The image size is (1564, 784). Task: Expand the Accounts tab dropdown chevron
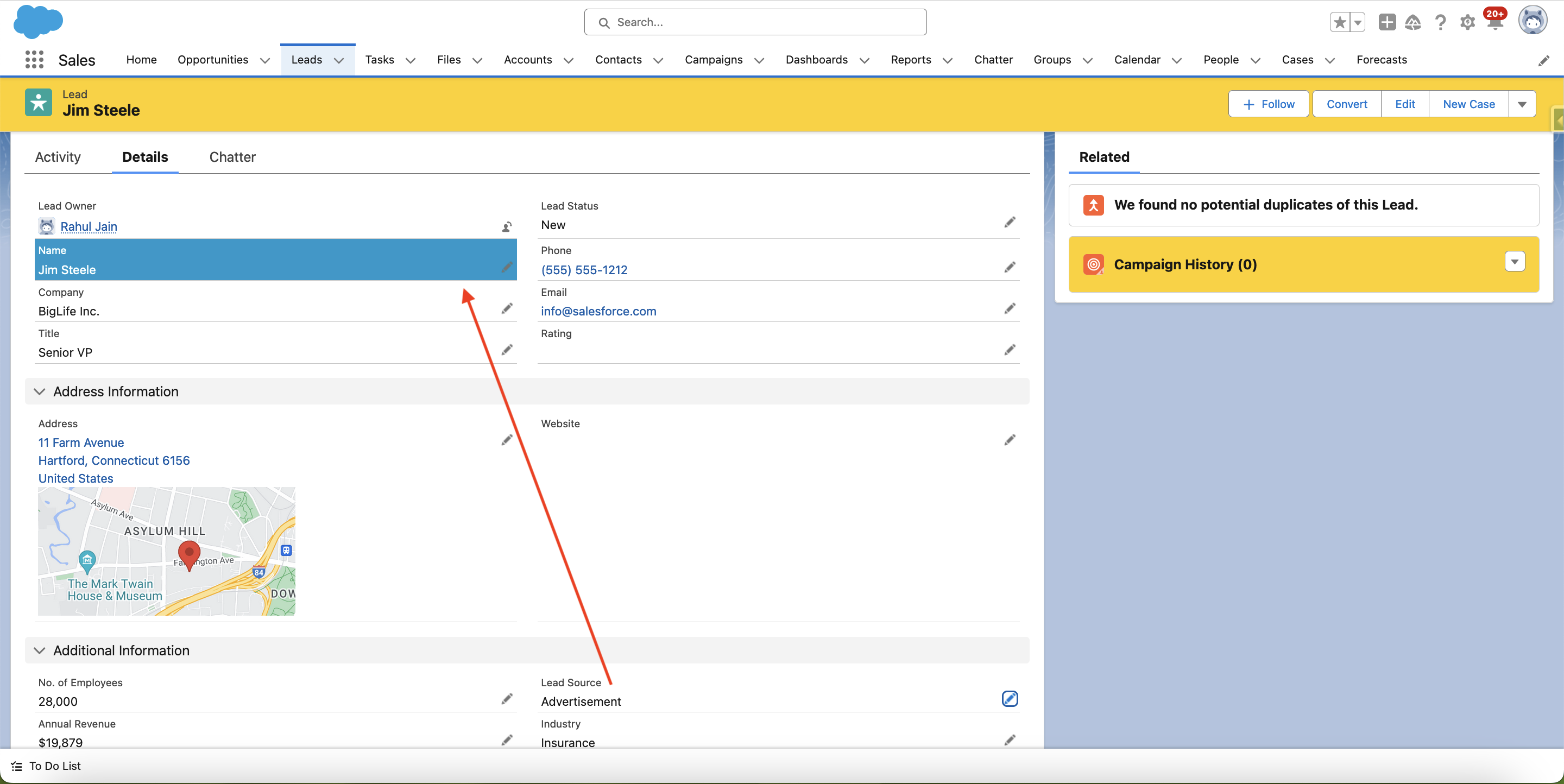568,60
